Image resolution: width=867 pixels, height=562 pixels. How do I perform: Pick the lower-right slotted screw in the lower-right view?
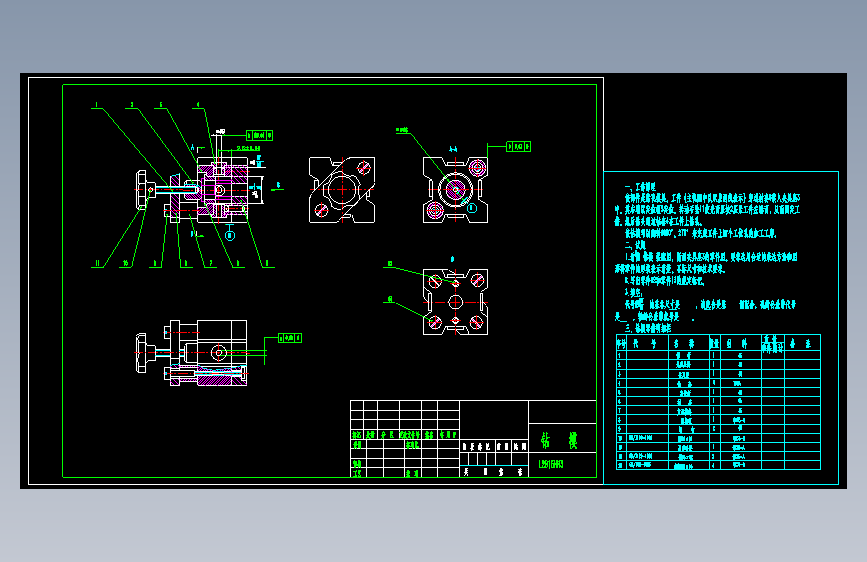[x=476, y=322]
